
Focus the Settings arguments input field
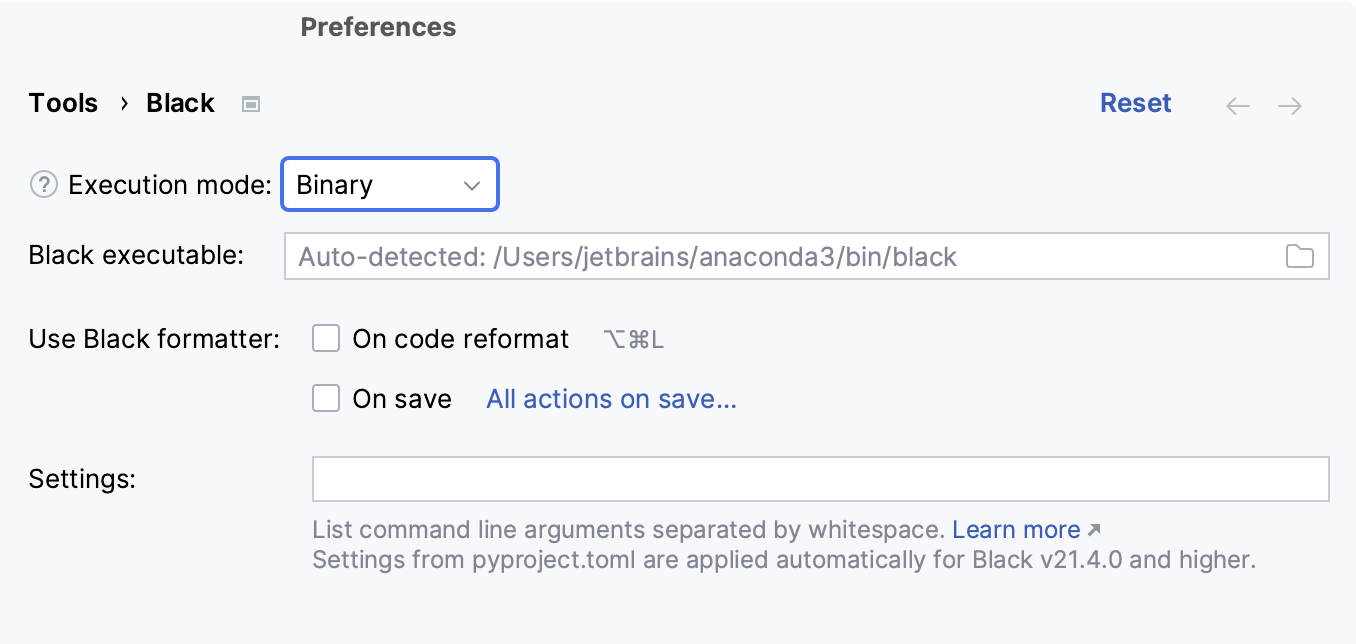(x=820, y=478)
